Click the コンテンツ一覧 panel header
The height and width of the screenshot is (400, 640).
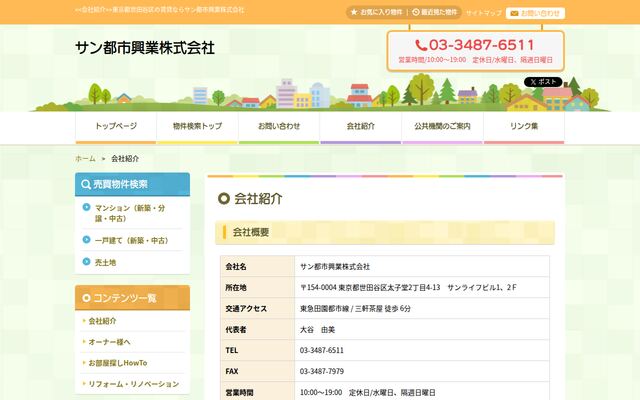[x=133, y=298]
